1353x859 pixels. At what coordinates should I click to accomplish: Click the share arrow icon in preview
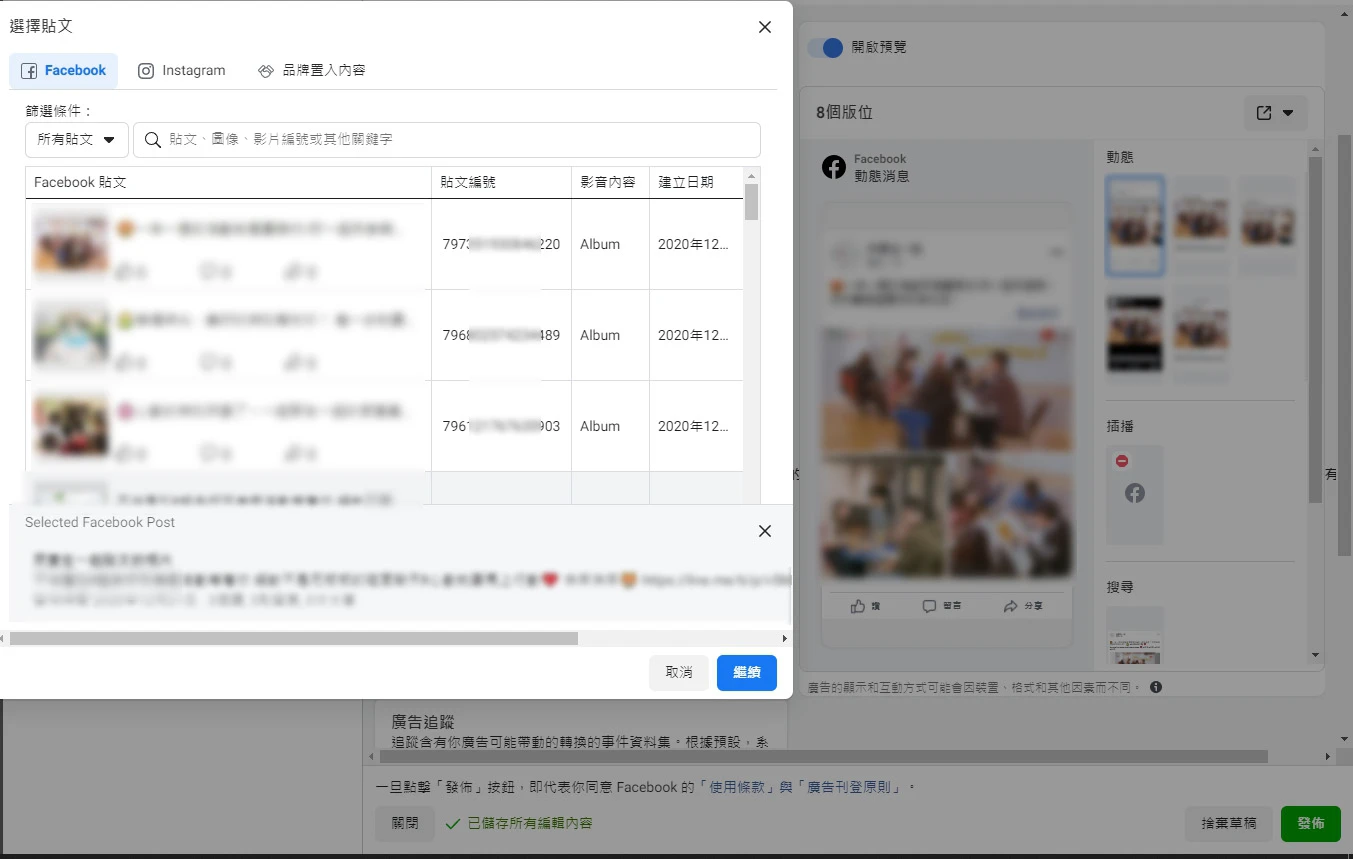(x=1010, y=606)
